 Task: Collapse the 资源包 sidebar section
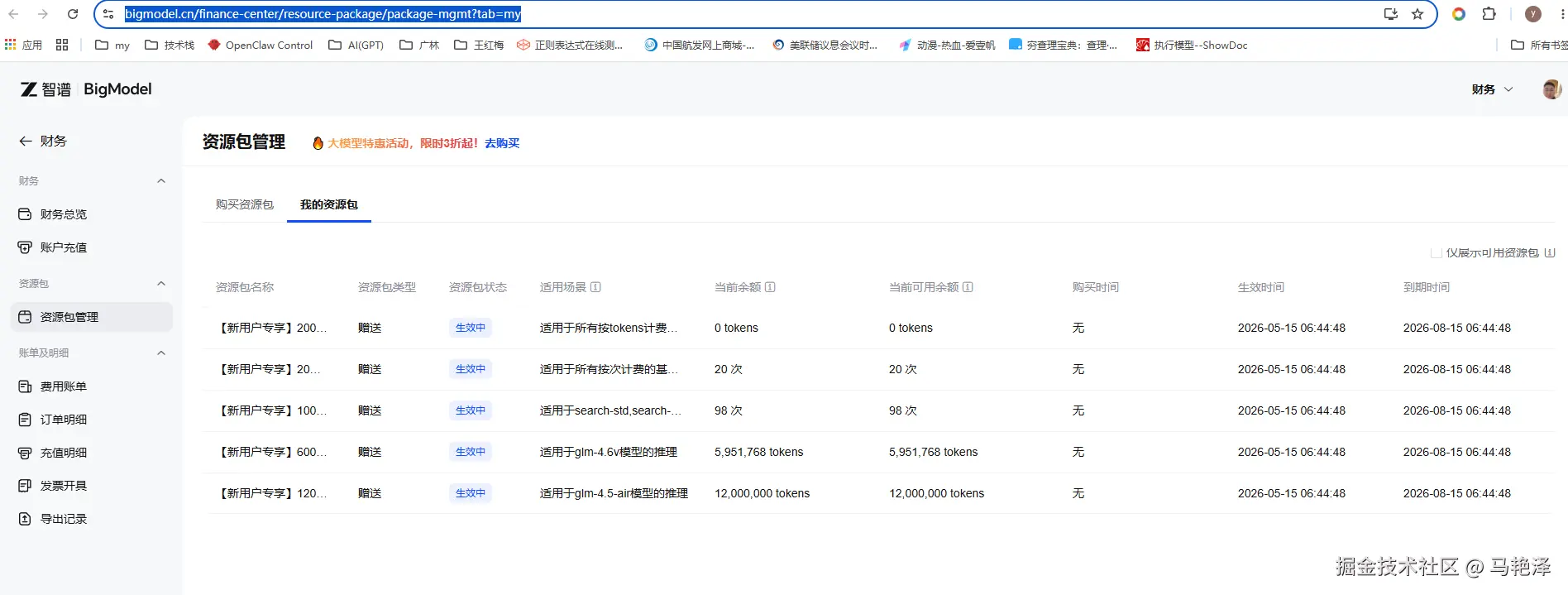click(161, 284)
